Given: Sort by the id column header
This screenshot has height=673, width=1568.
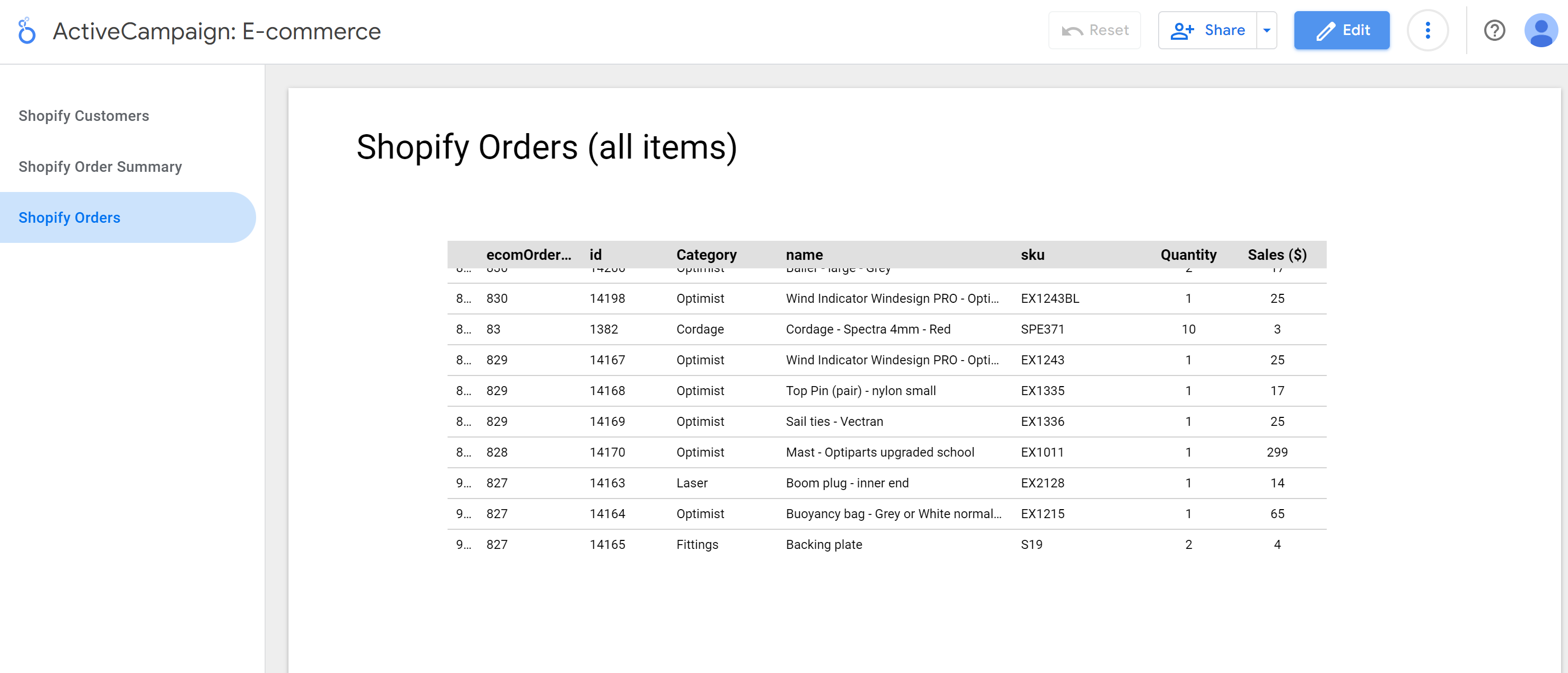Looking at the screenshot, I should pos(595,255).
